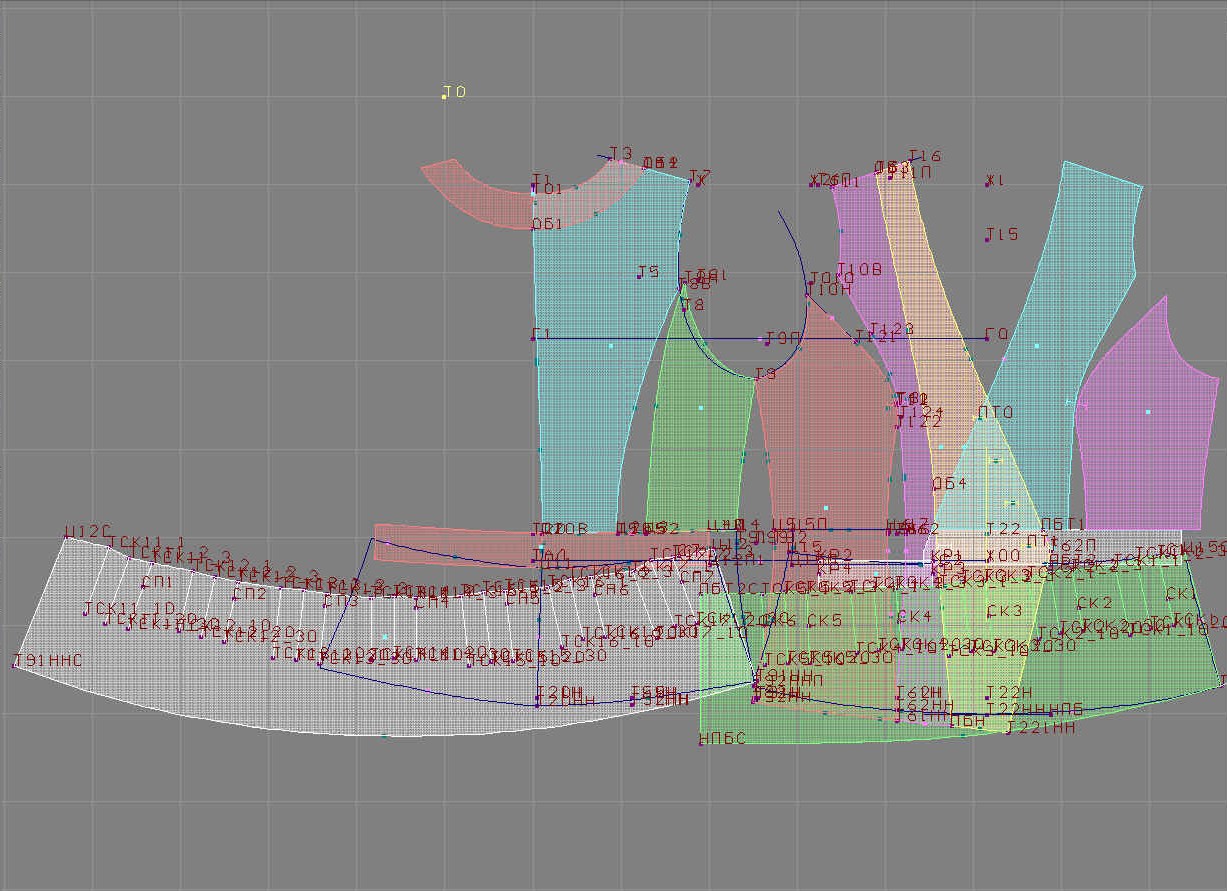Click the СП1 dart label on the flounce
Viewport: 1227px width, 891px height.
pyautogui.click(x=156, y=582)
